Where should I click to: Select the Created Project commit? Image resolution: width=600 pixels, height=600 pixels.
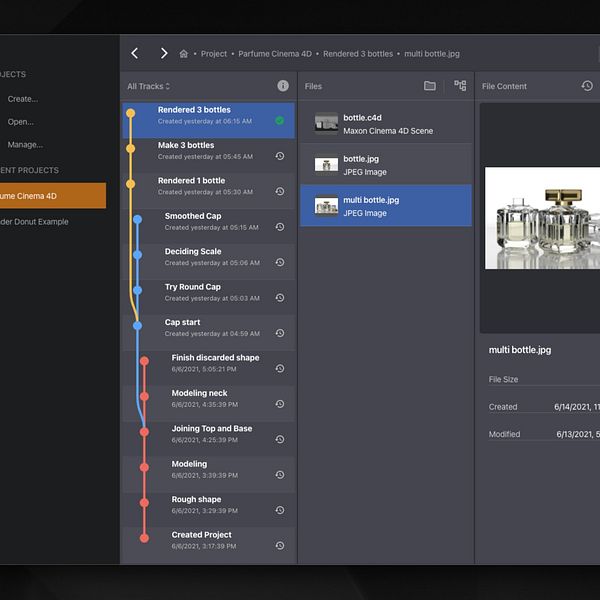point(209,545)
